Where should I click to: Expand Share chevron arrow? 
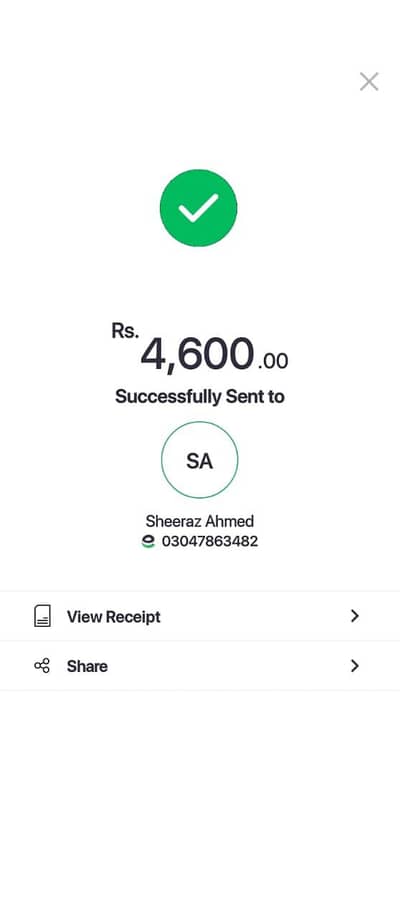point(354,666)
